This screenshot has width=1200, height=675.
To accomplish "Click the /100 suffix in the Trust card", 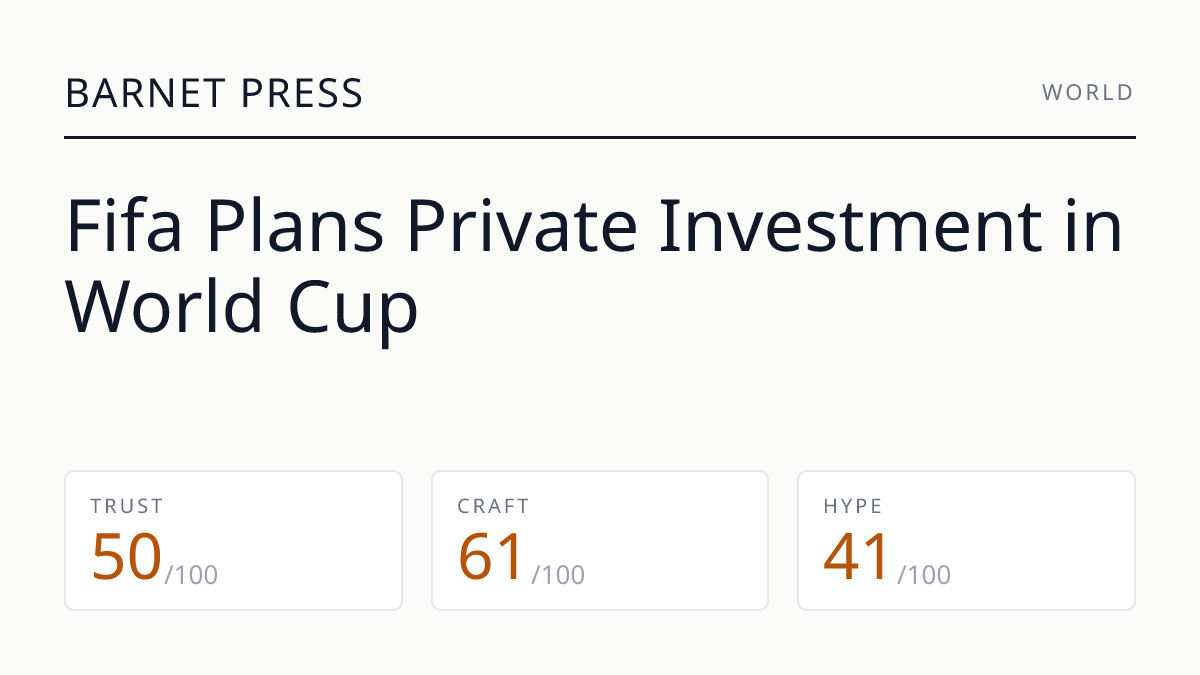I will (x=191, y=575).
